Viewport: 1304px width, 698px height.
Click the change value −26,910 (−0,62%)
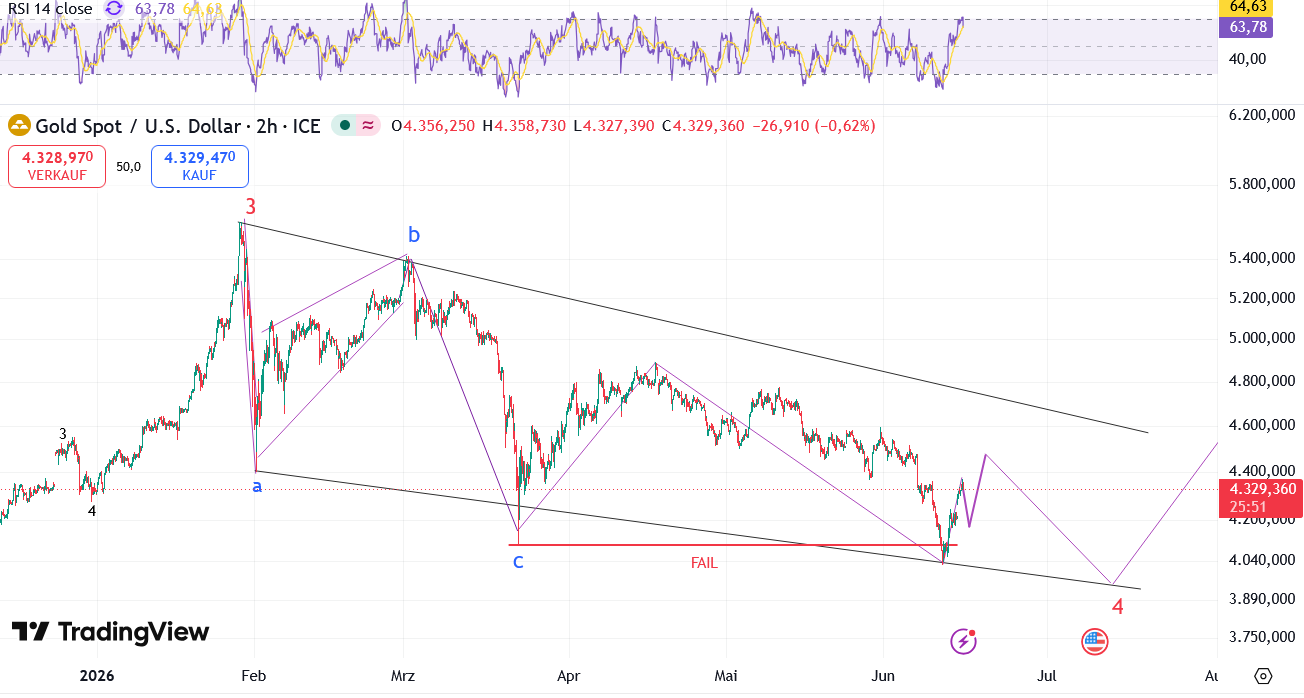coord(814,126)
